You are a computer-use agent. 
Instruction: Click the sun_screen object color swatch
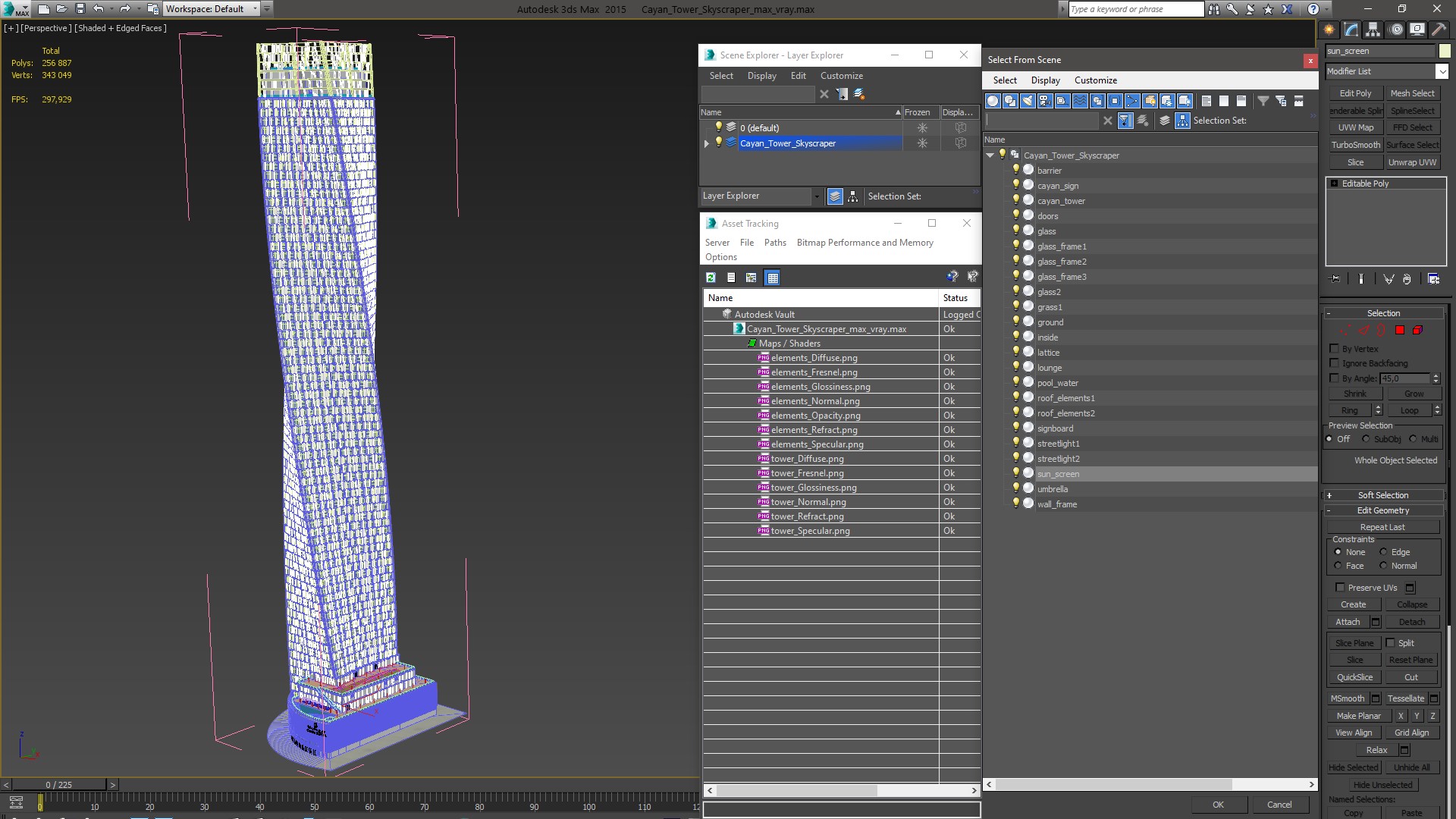click(x=1445, y=51)
